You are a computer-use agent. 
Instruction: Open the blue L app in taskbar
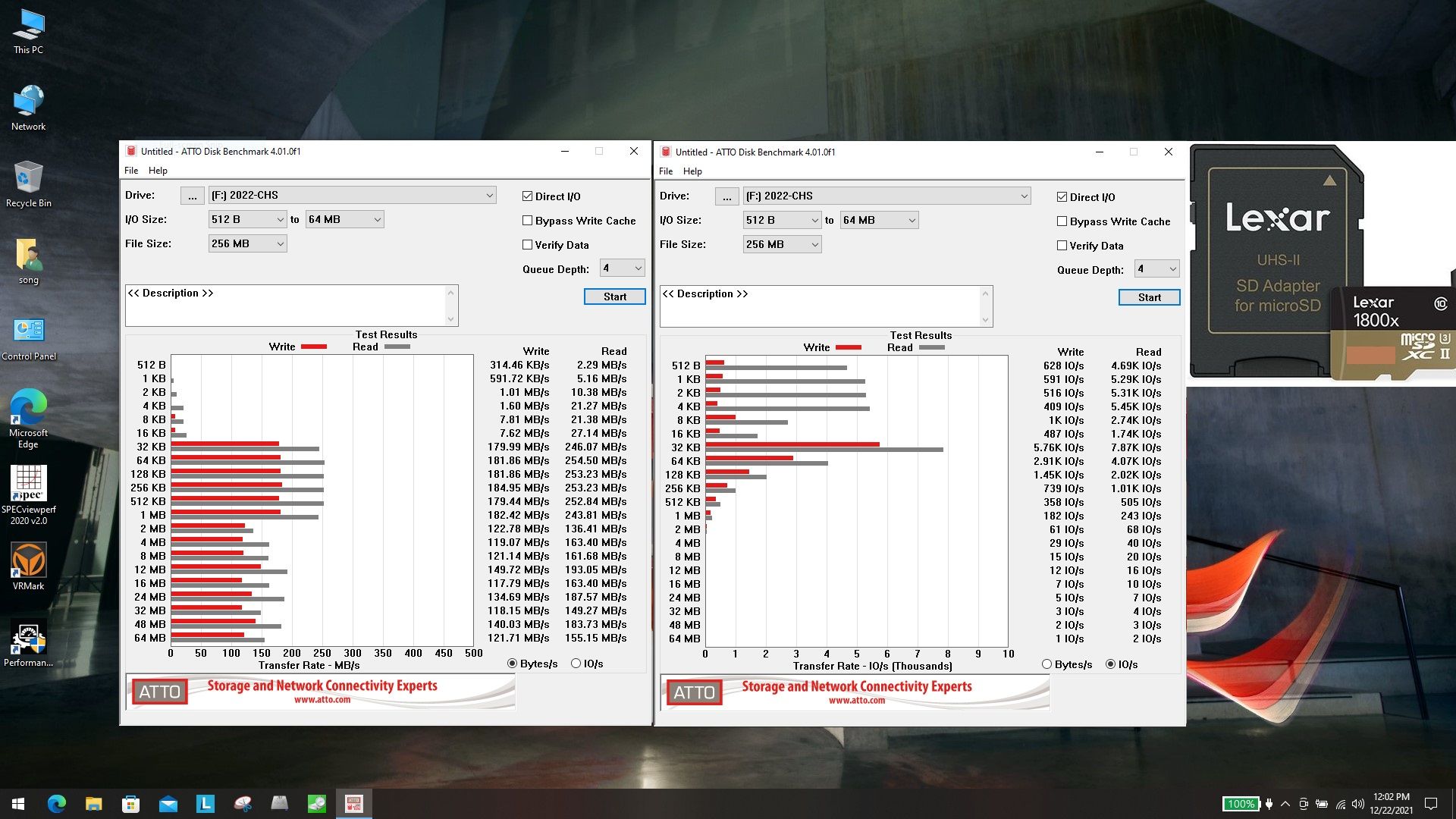(x=206, y=804)
